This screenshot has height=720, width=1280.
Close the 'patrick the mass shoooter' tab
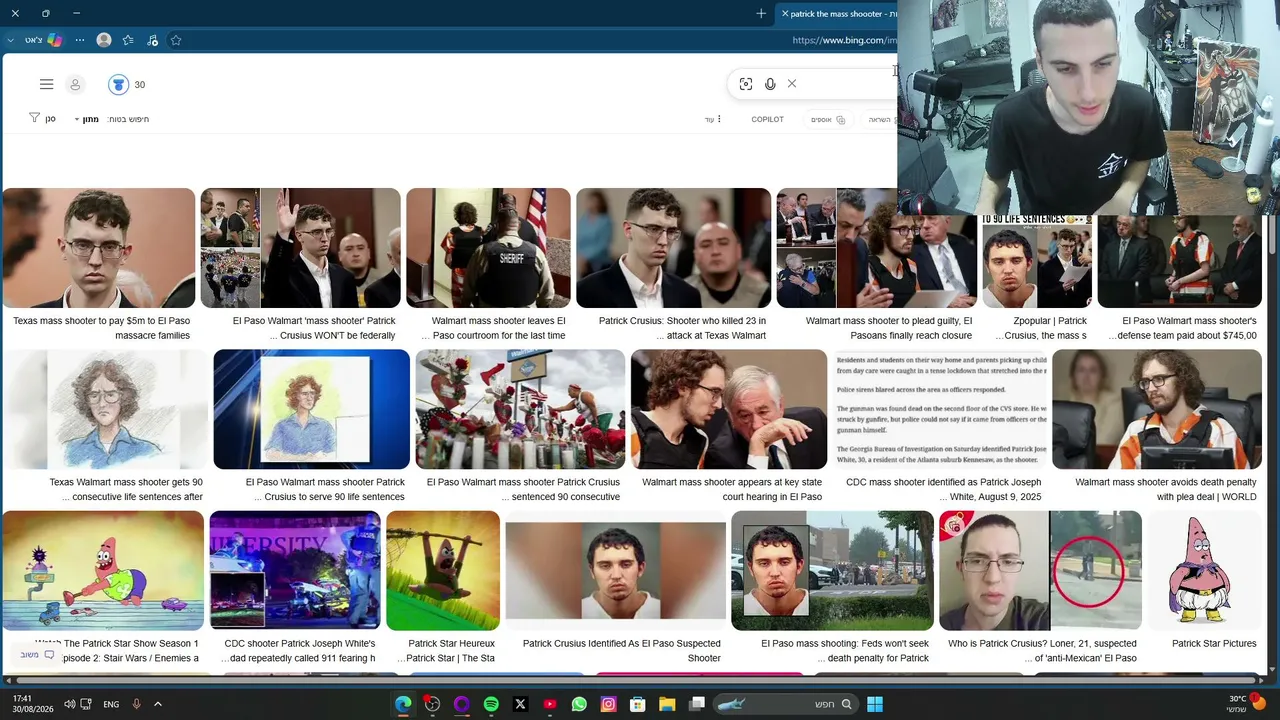(x=785, y=14)
